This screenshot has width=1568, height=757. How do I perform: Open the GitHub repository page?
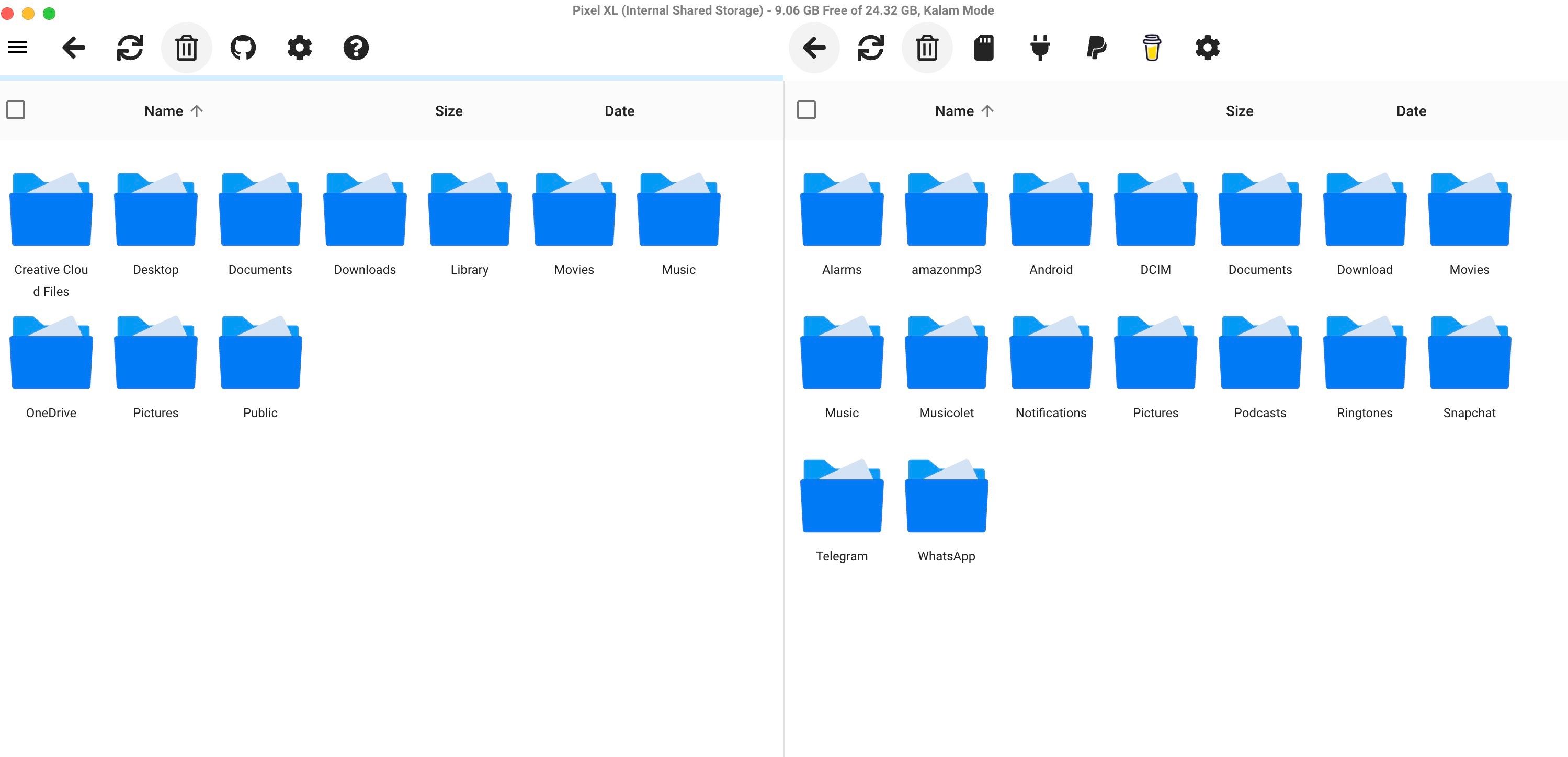coord(243,48)
